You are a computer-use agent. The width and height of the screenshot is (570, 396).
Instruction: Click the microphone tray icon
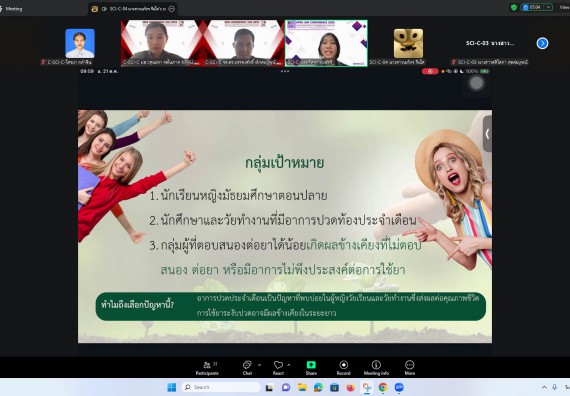pos(554,388)
